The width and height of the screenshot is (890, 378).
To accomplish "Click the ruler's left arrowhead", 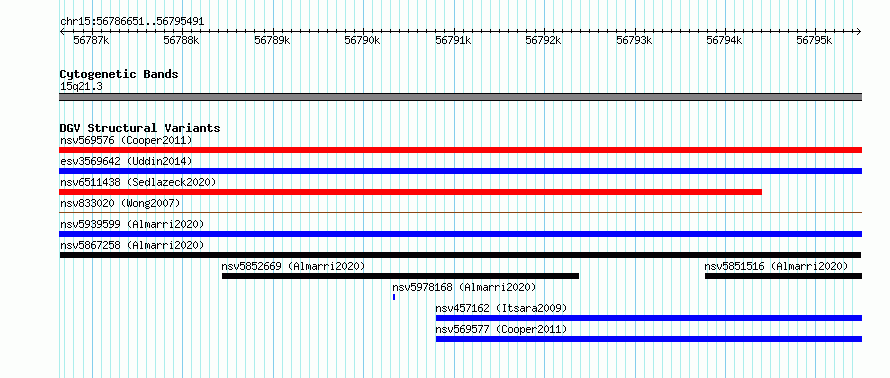I will pos(62,32).
